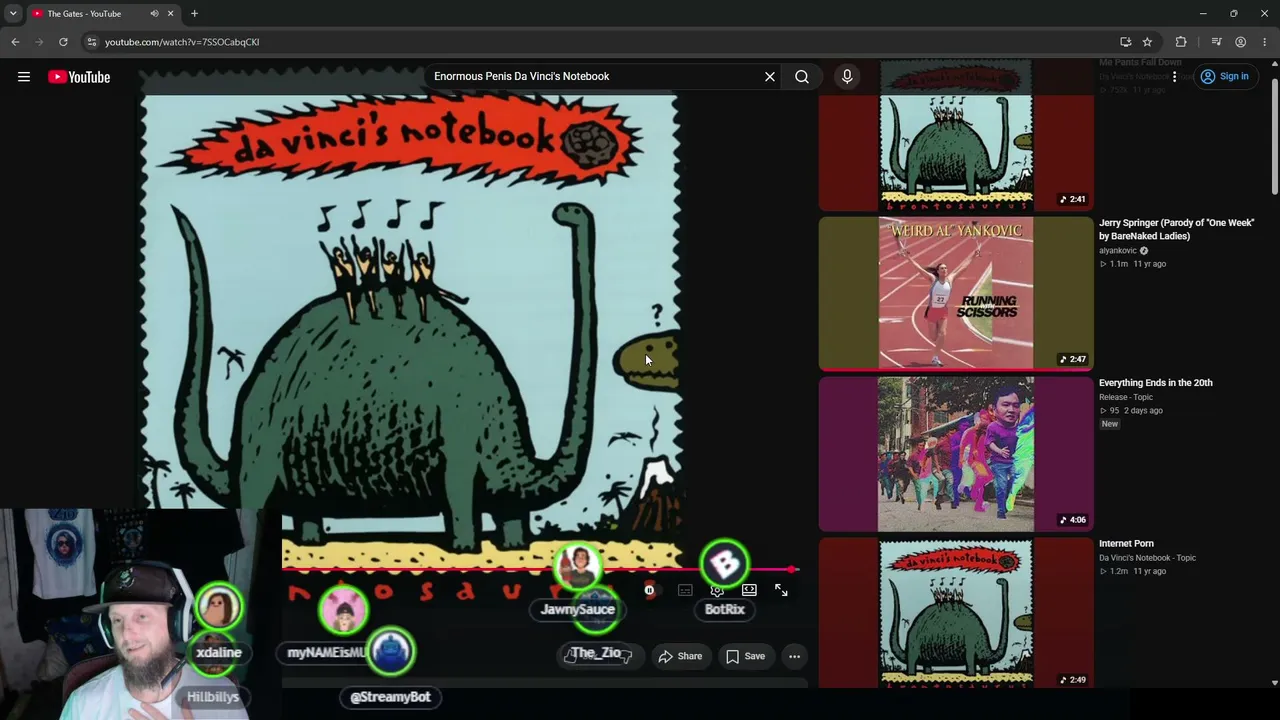Toggle subtitles in the video player
Screen dimensions: 1280x720
pyautogui.click(x=685, y=591)
